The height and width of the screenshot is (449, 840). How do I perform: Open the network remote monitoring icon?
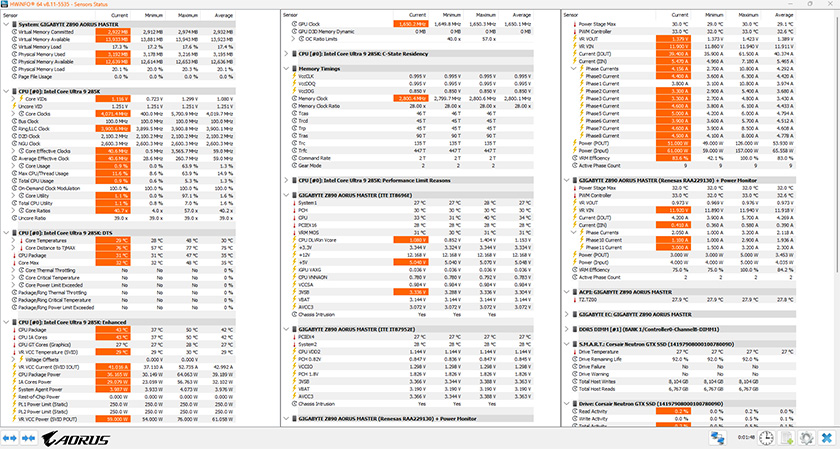point(719,438)
